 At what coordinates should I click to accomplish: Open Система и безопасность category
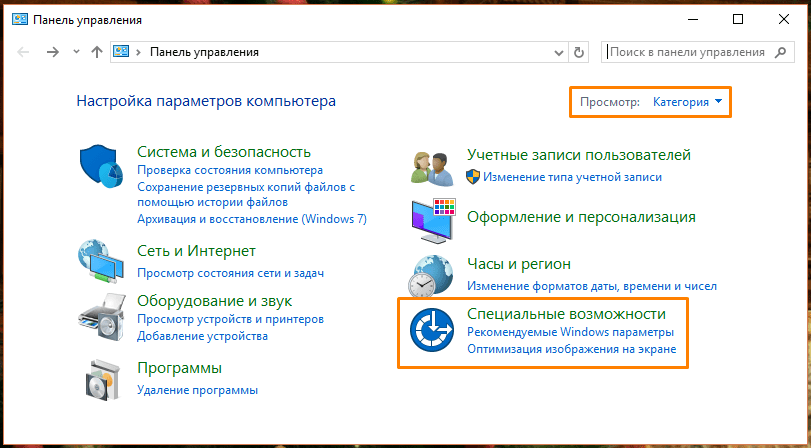click(223, 152)
